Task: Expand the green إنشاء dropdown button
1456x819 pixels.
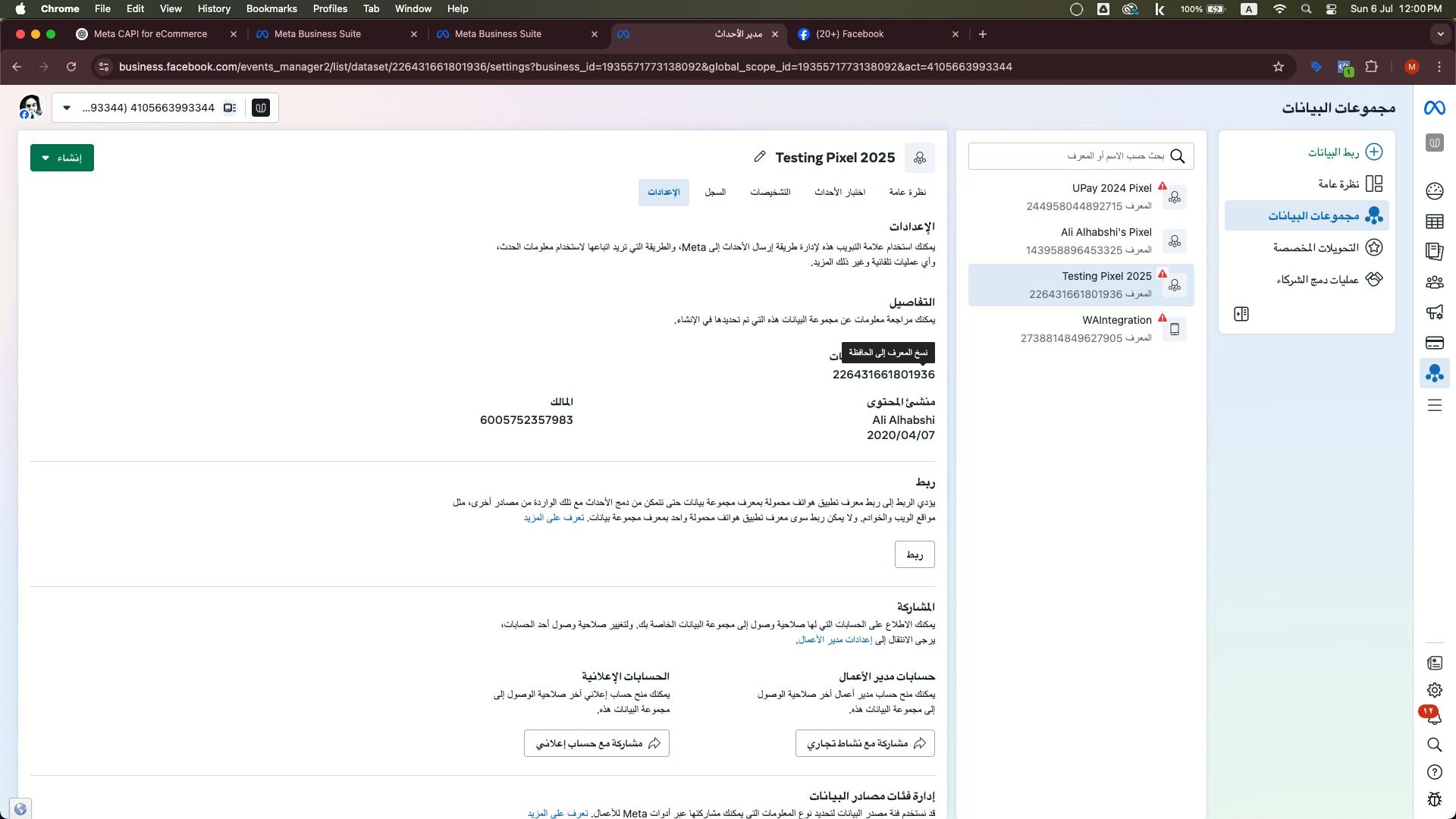Action: click(x=62, y=158)
